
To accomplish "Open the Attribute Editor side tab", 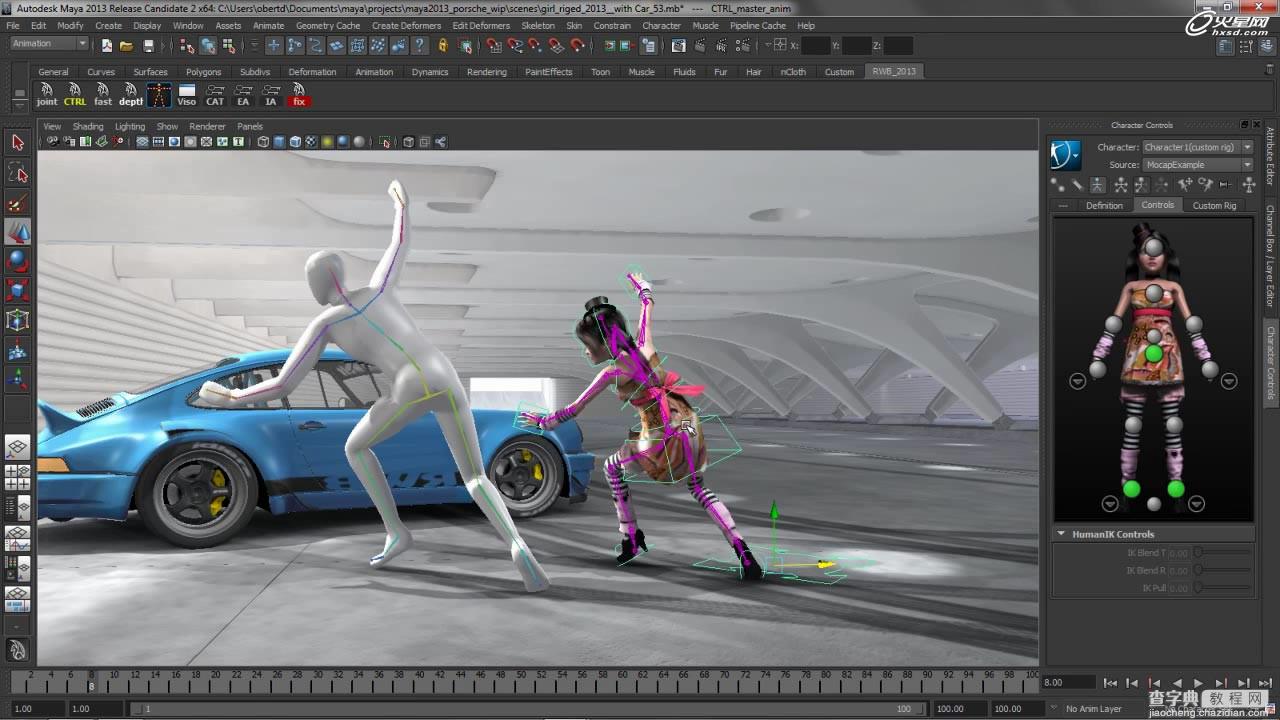I will point(1271,157).
